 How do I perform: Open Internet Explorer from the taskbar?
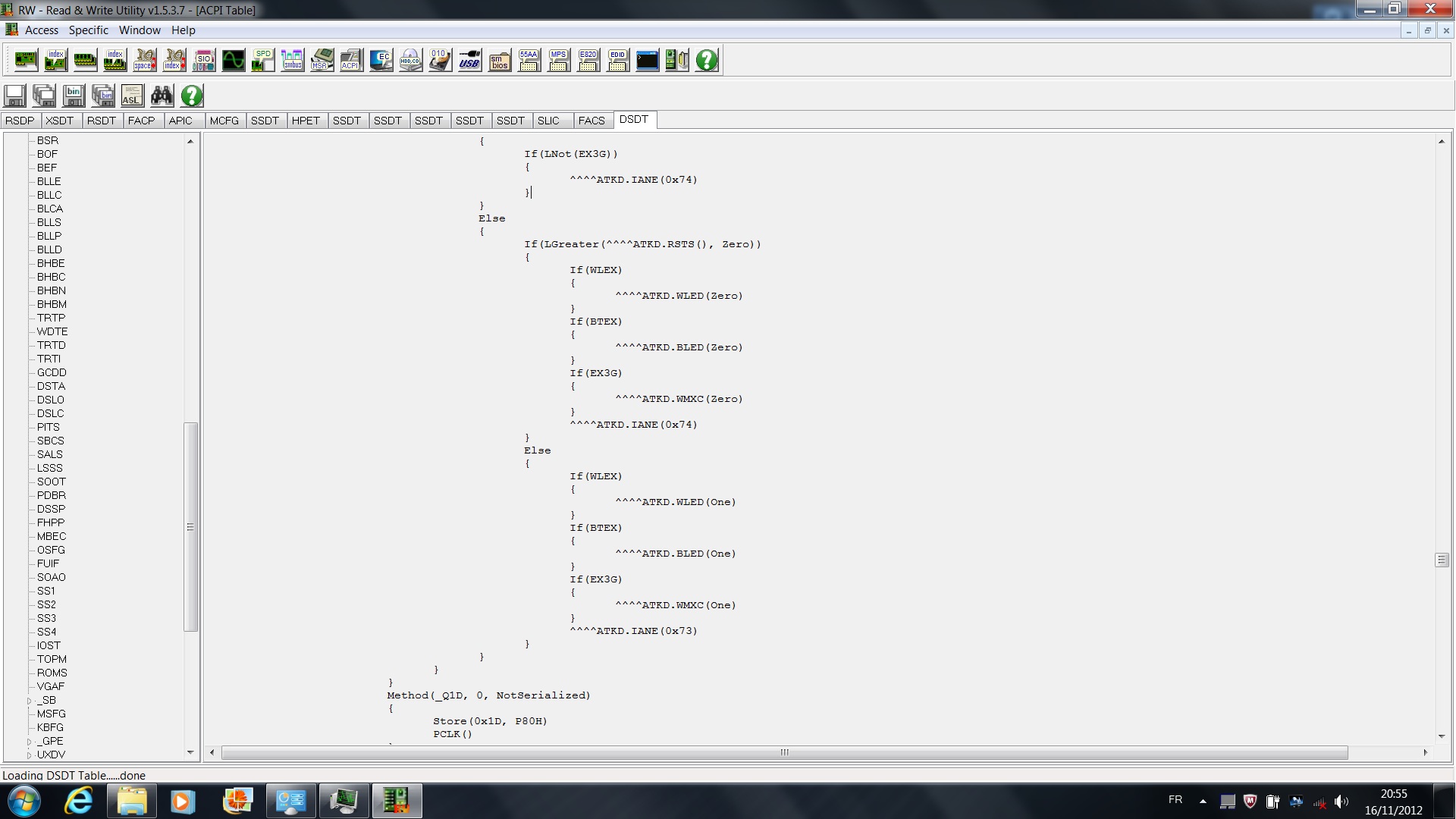point(78,801)
